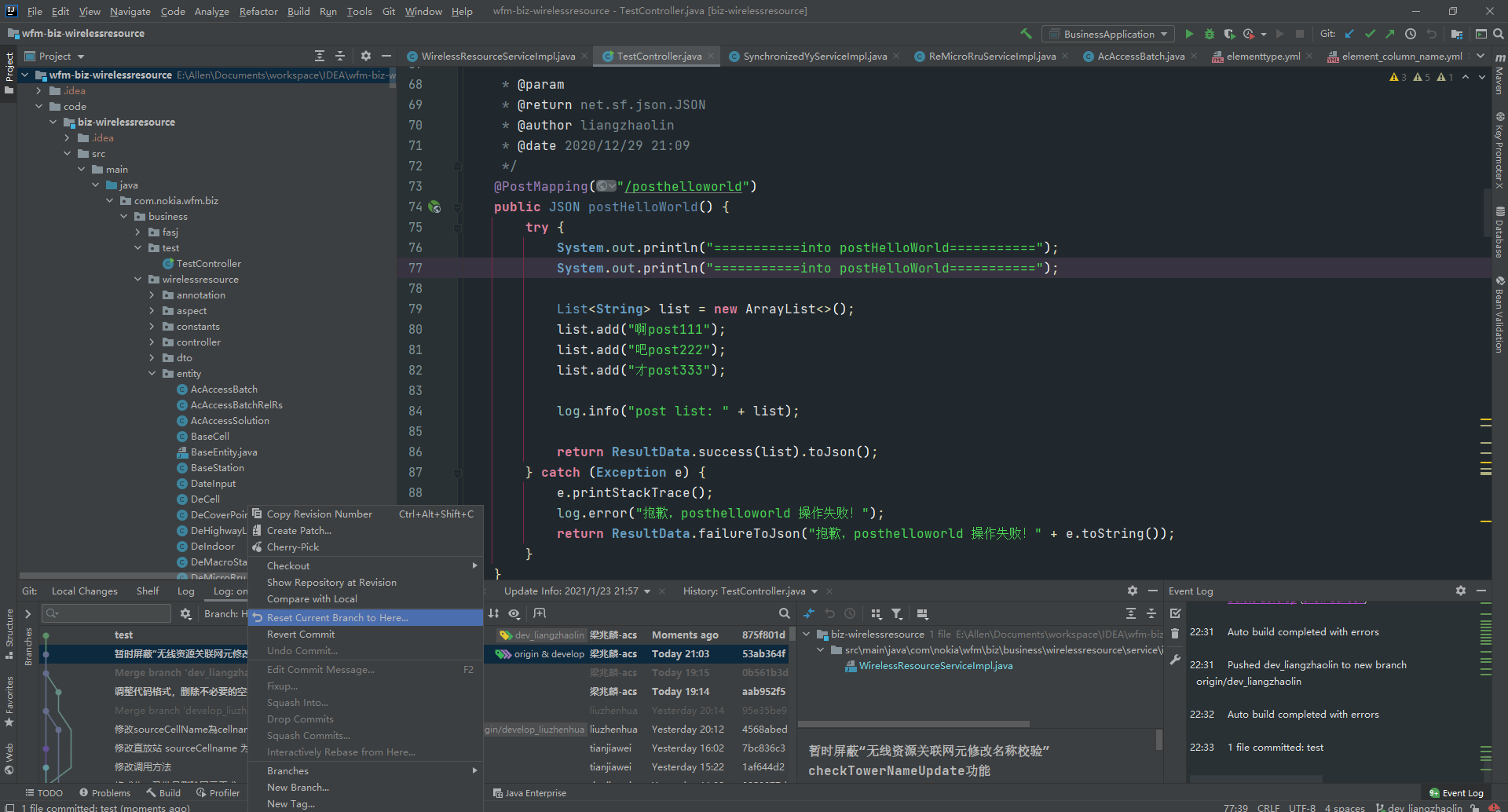
Task: Open the TODO tool window button
Action: pyautogui.click(x=43, y=792)
